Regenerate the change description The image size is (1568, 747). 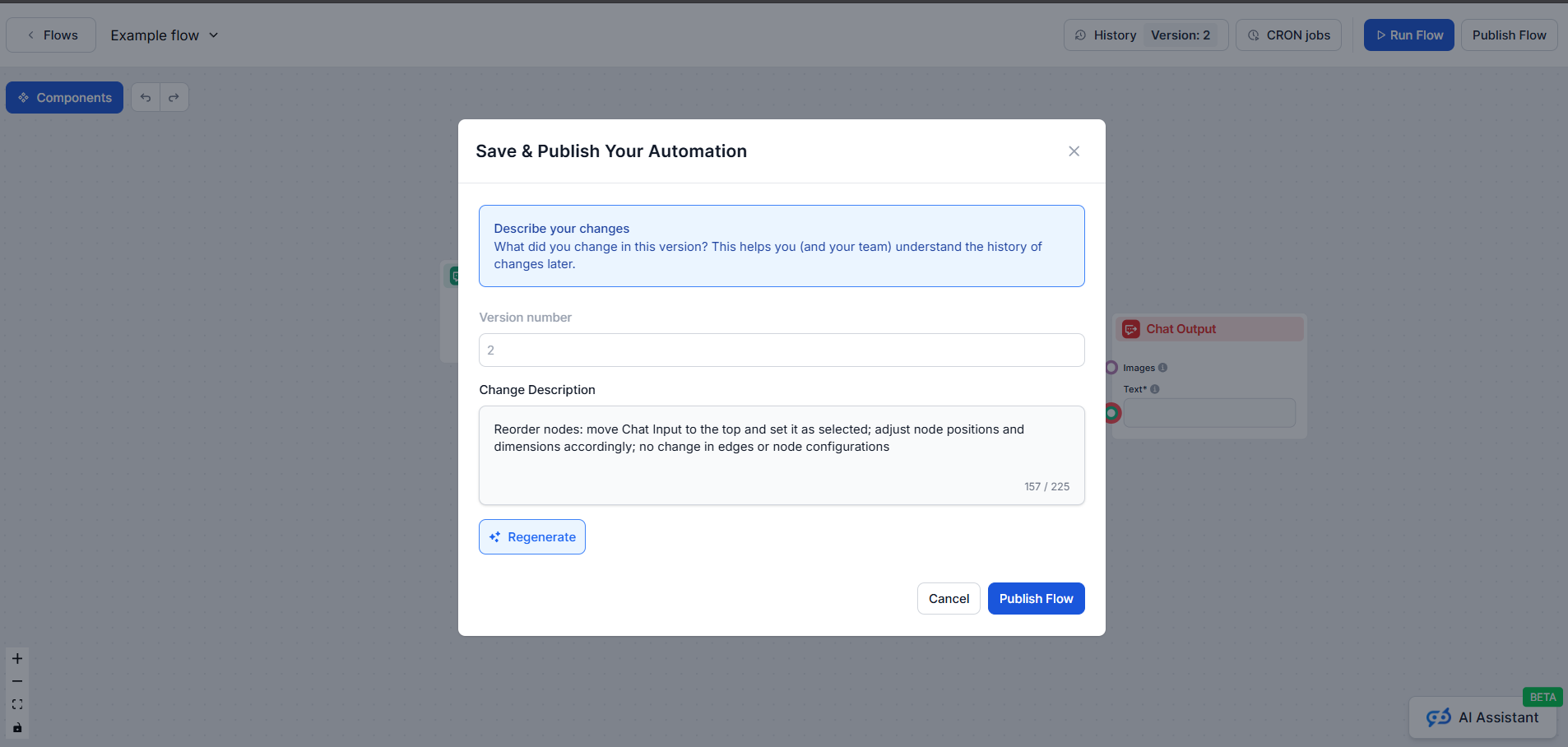[x=531, y=536]
